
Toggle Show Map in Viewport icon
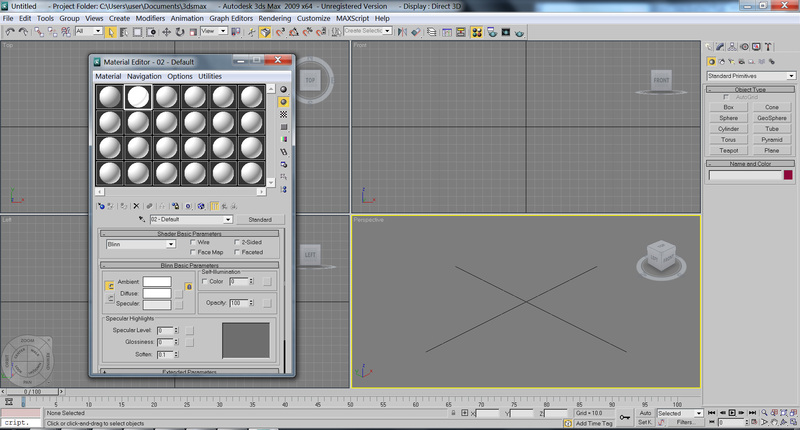coord(201,206)
